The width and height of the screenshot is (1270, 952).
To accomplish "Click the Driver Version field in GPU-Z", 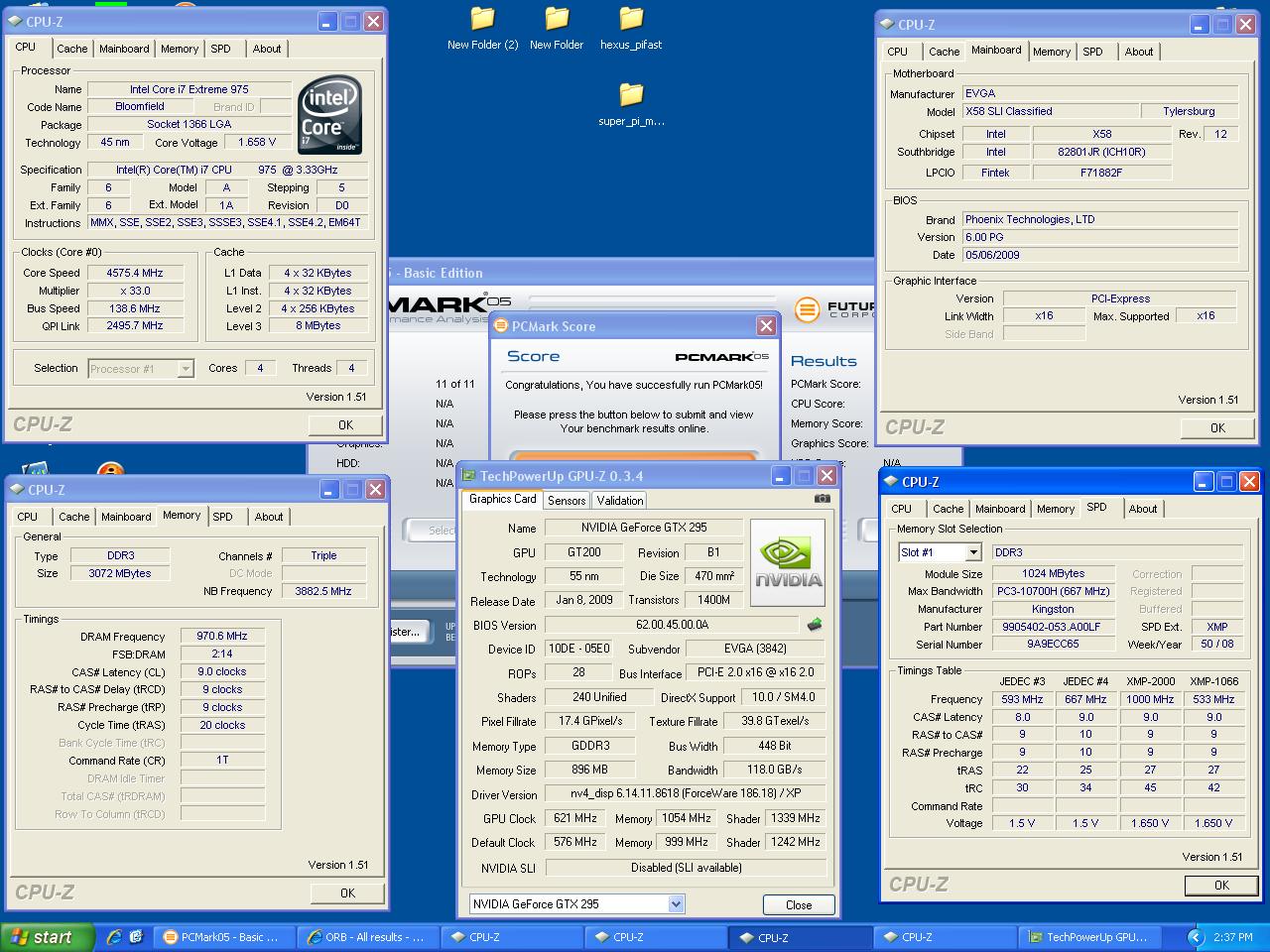I will (686, 794).
